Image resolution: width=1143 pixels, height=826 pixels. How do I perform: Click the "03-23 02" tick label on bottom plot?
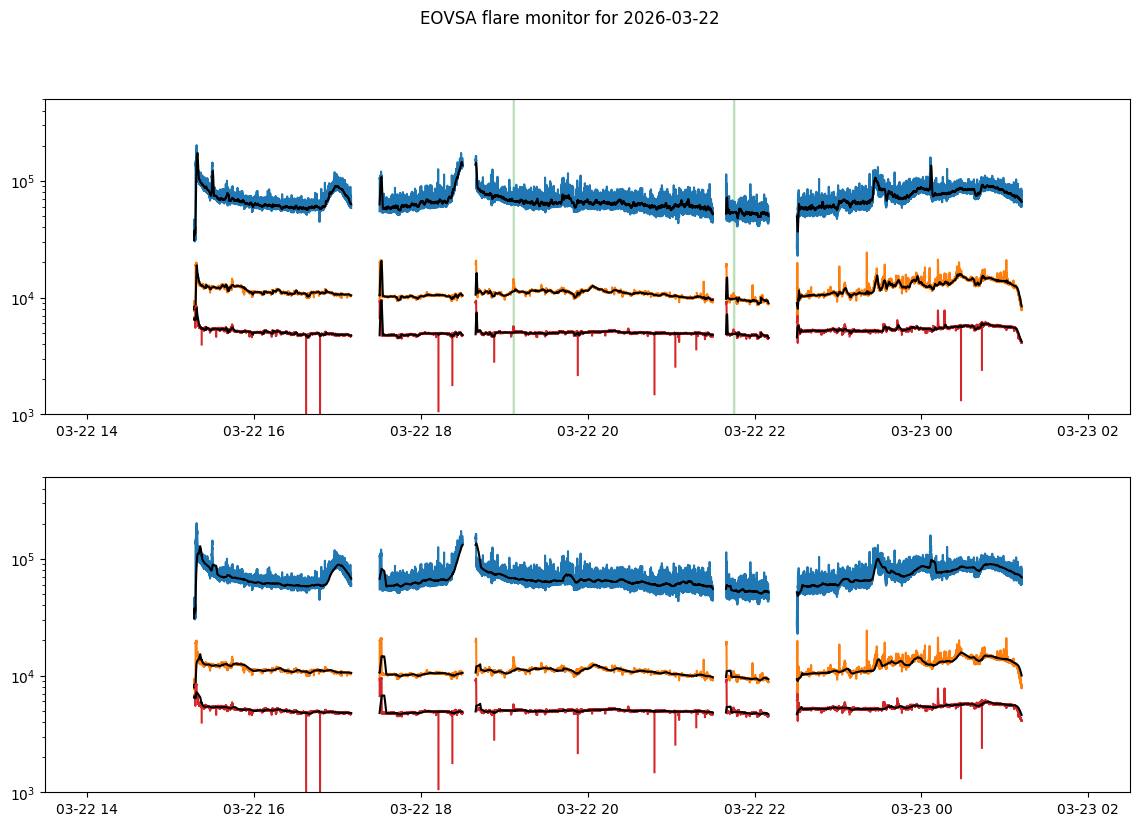pyautogui.click(x=1088, y=810)
